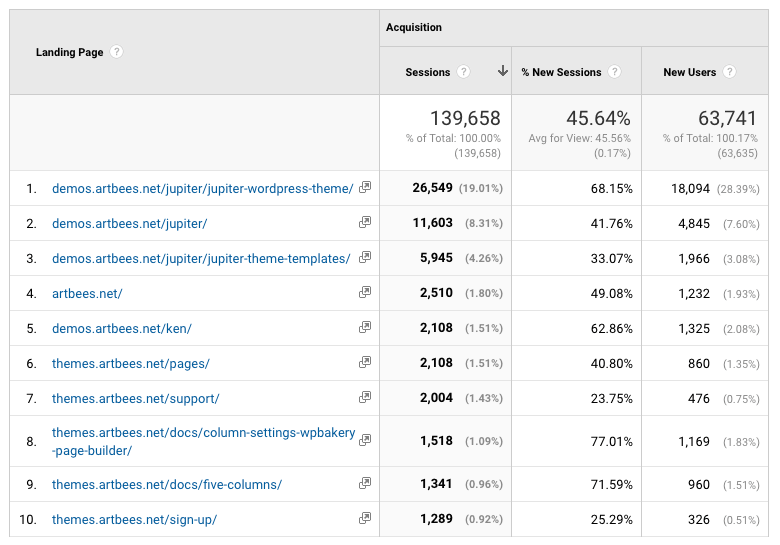Open the jupiter-theme-templates landing page link
Viewport: 780px width, 545px height.
point(201,259)
